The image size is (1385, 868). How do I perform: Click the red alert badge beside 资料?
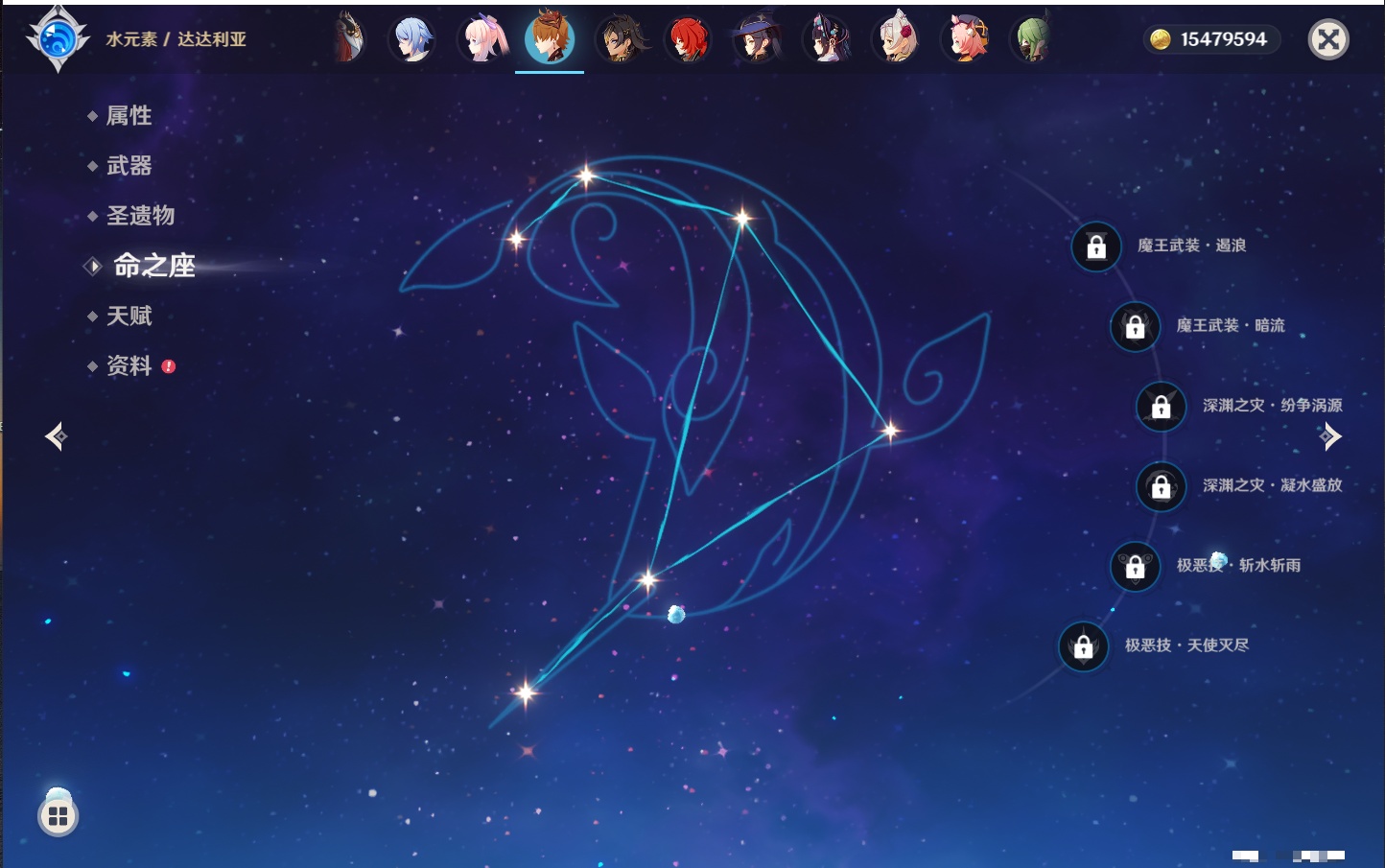pos(169,366)
